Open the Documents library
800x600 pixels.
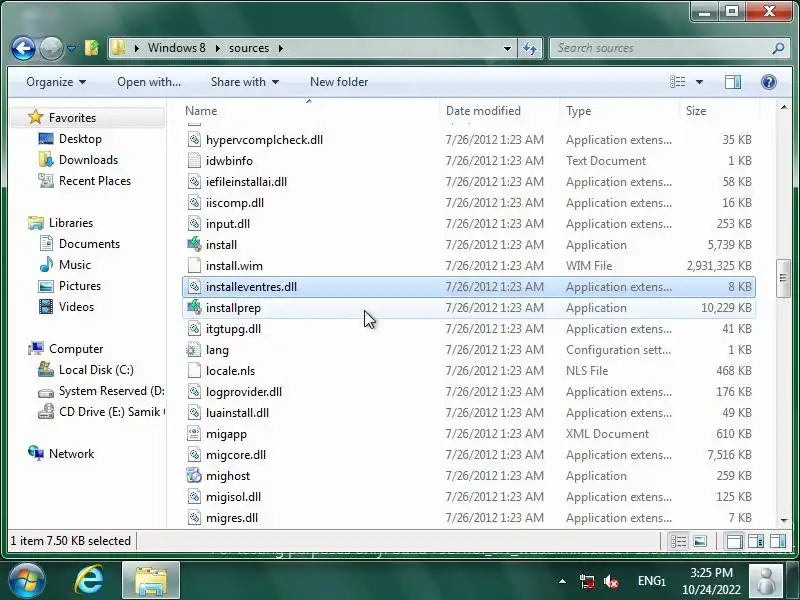click(x=89, y=244)
